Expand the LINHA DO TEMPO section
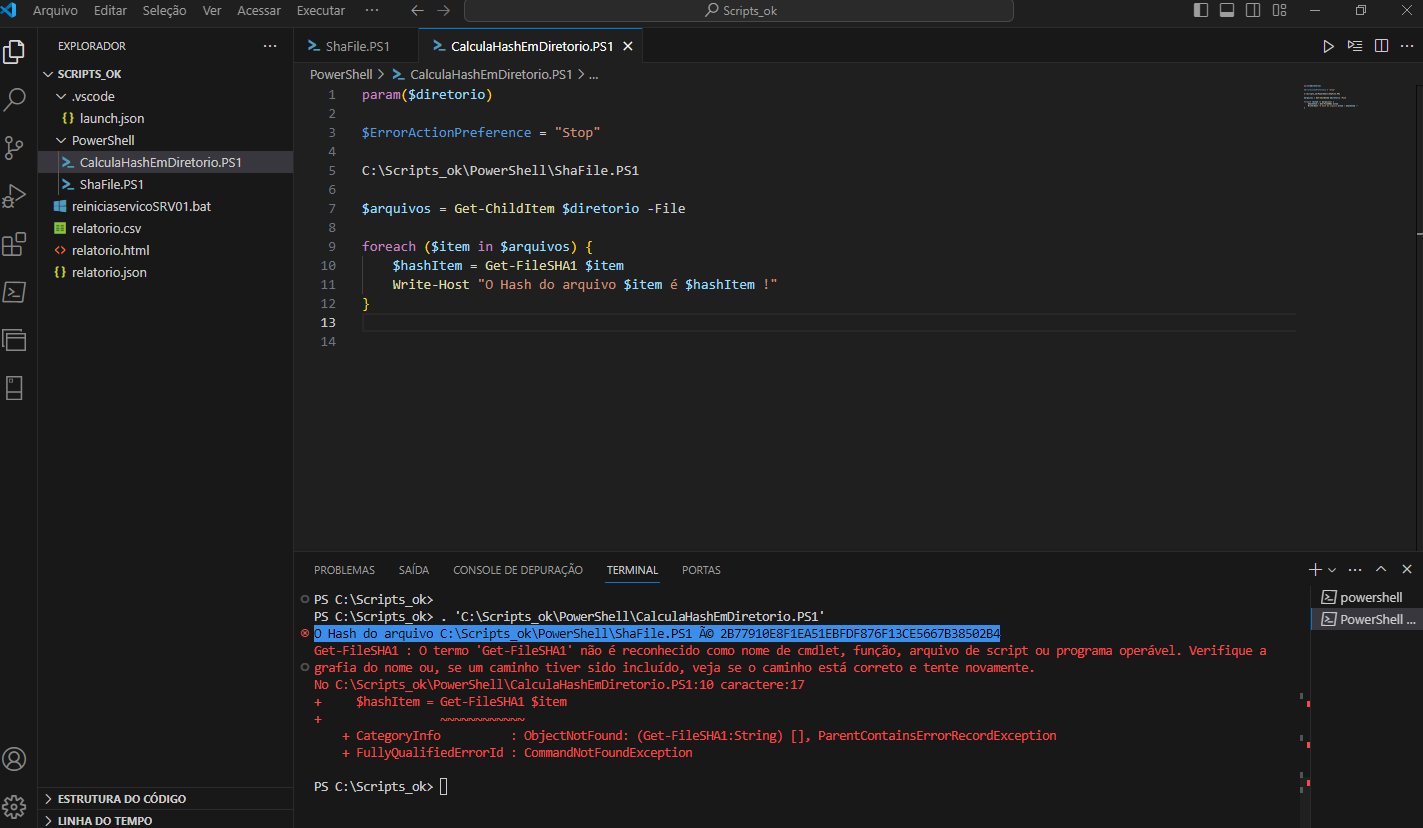Screen dimensions: 1423x828 [166, 820]
